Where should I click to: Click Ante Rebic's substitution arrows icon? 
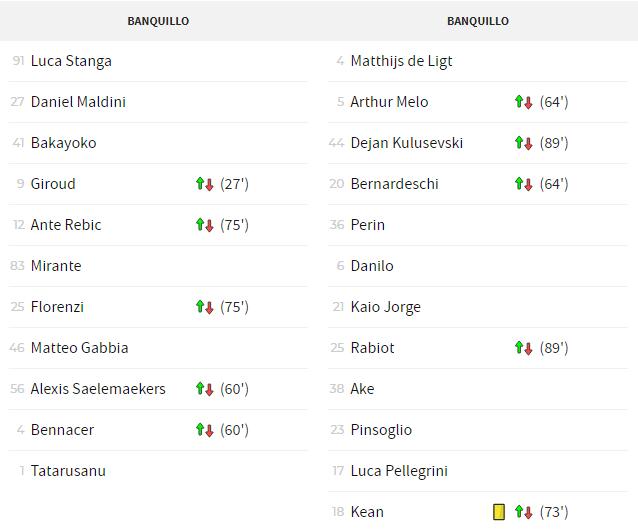tap(205, 225)
